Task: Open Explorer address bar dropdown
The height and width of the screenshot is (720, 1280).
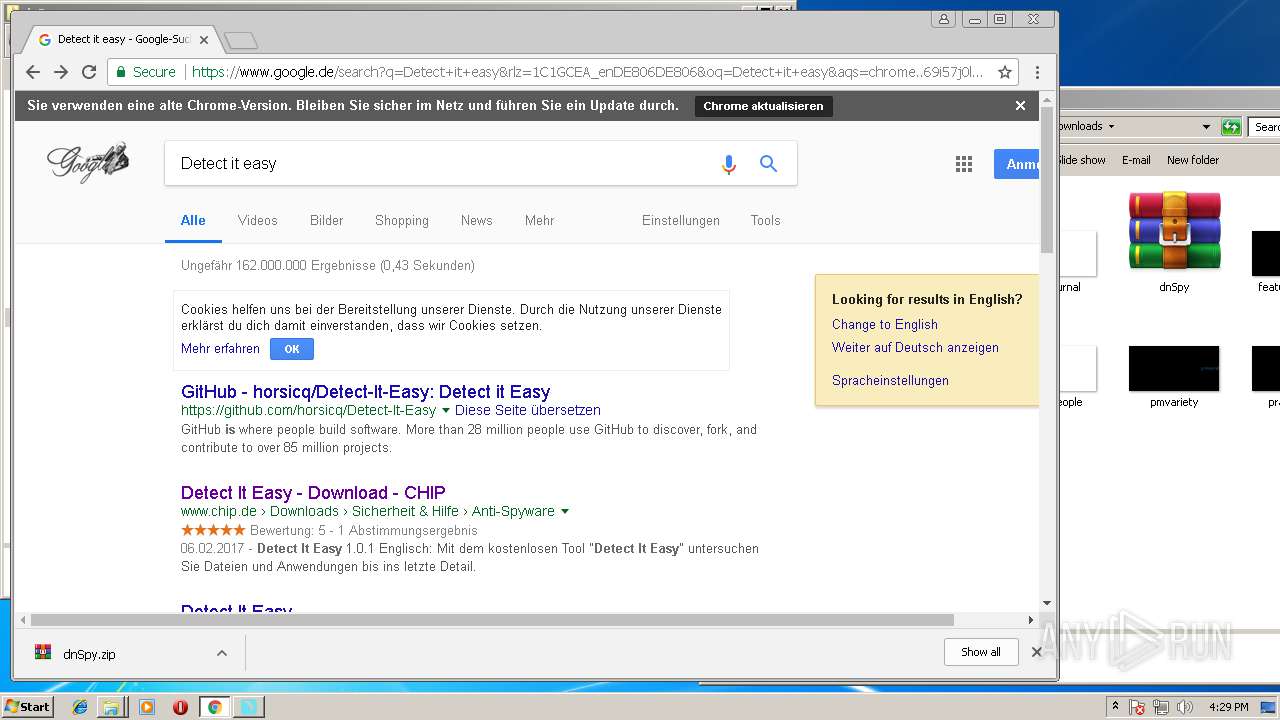Action: pyautogui.click(x=1206, y=127)
